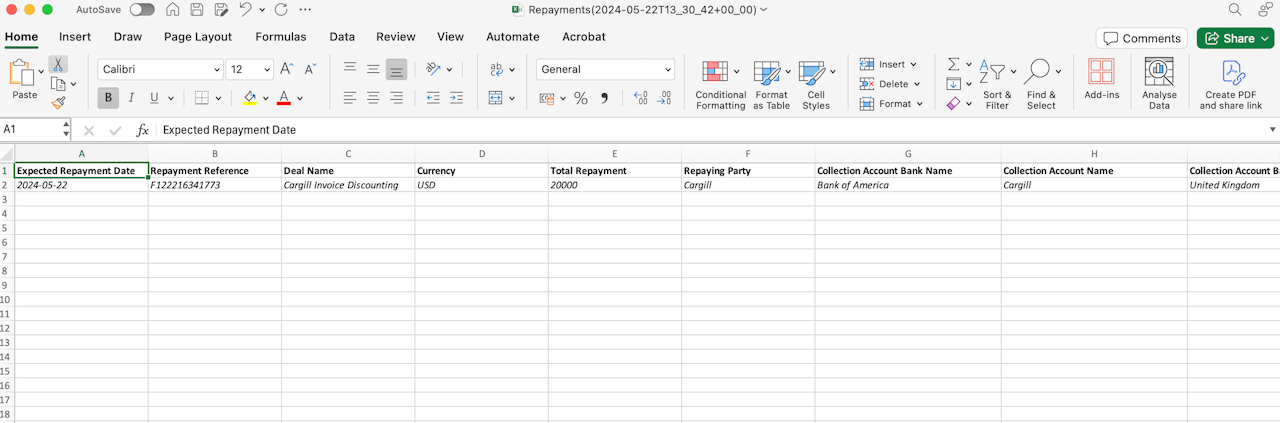Image resolution: width=1280 pixels, height=423 pixels.
Task: Click the Analyse Data icon
Action: tap(1159, 84)
